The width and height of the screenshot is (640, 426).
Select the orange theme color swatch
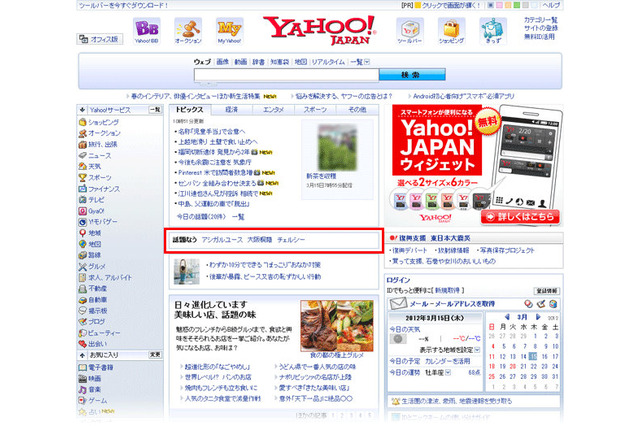click(508, 5)
